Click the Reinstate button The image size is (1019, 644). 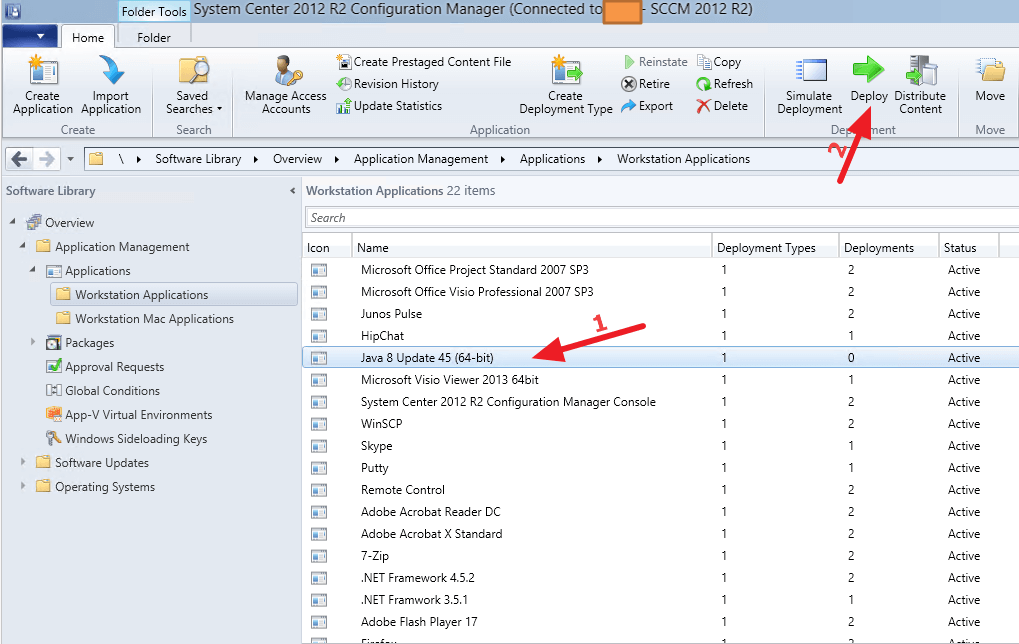654,62
